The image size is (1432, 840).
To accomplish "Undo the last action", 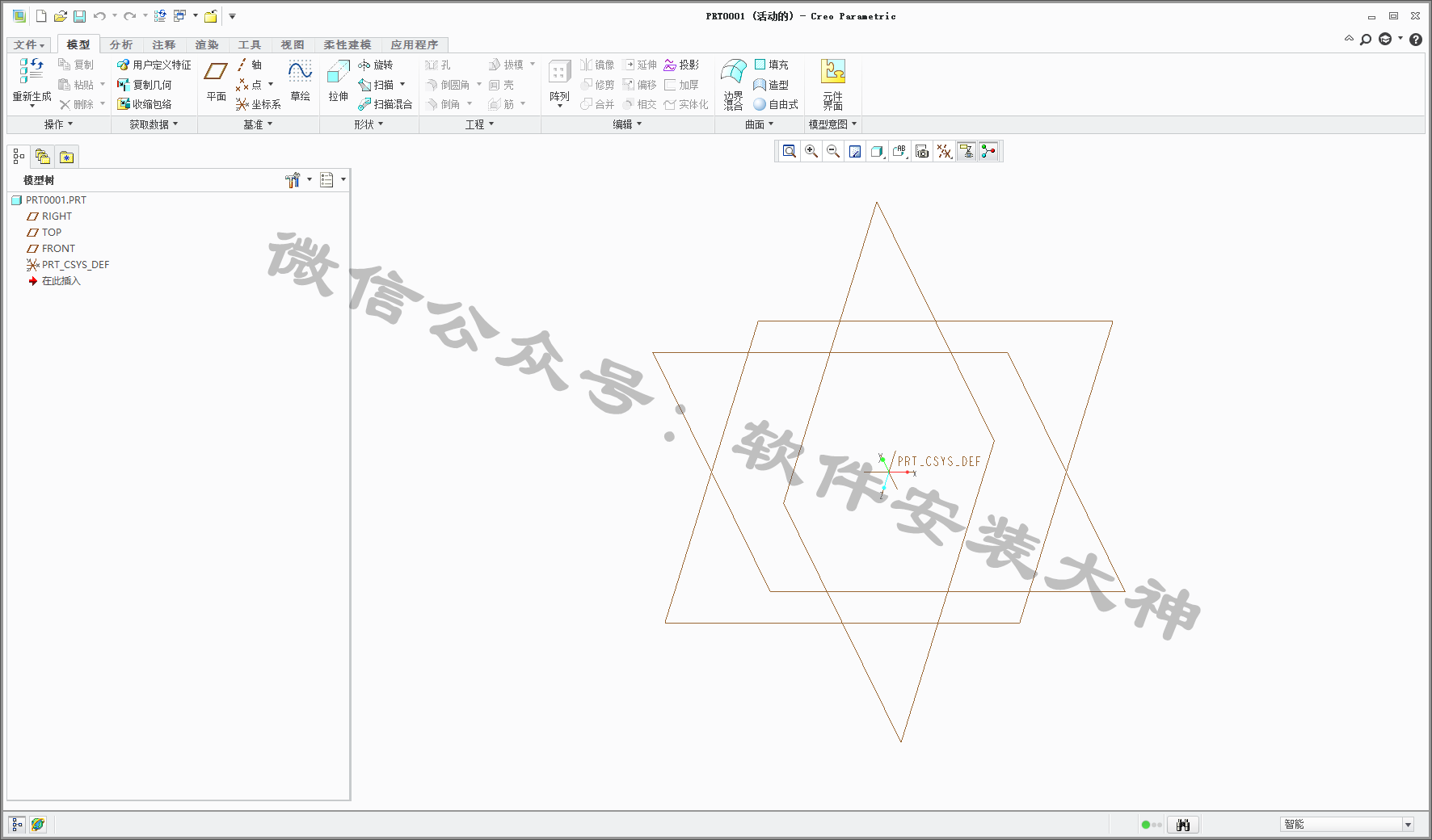I will coord(99,16).
